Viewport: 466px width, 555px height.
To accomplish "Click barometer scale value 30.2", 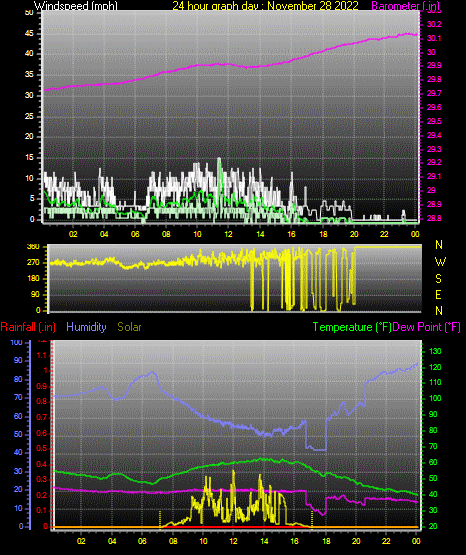I will (x=434, y=24).
